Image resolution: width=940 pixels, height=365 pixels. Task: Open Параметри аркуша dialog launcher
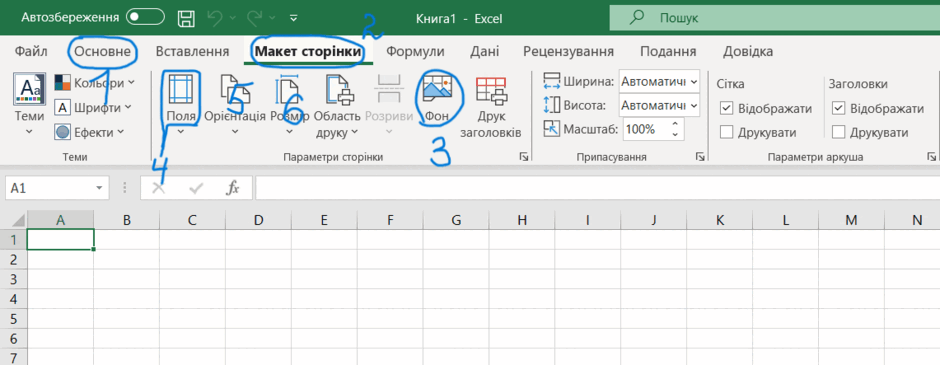(x=932, y=158)
